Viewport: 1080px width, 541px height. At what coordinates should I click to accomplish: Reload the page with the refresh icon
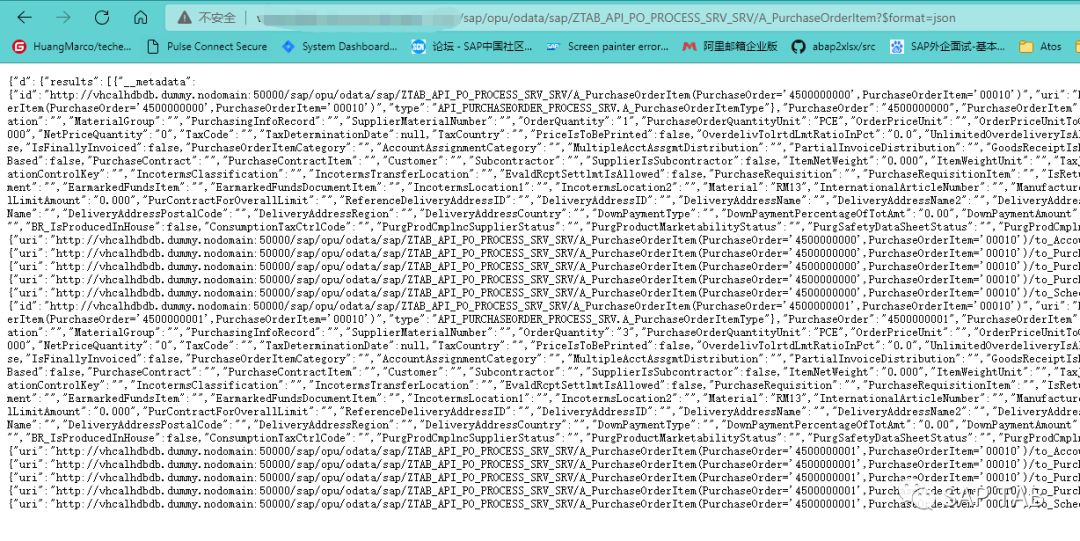click(102, 17)
